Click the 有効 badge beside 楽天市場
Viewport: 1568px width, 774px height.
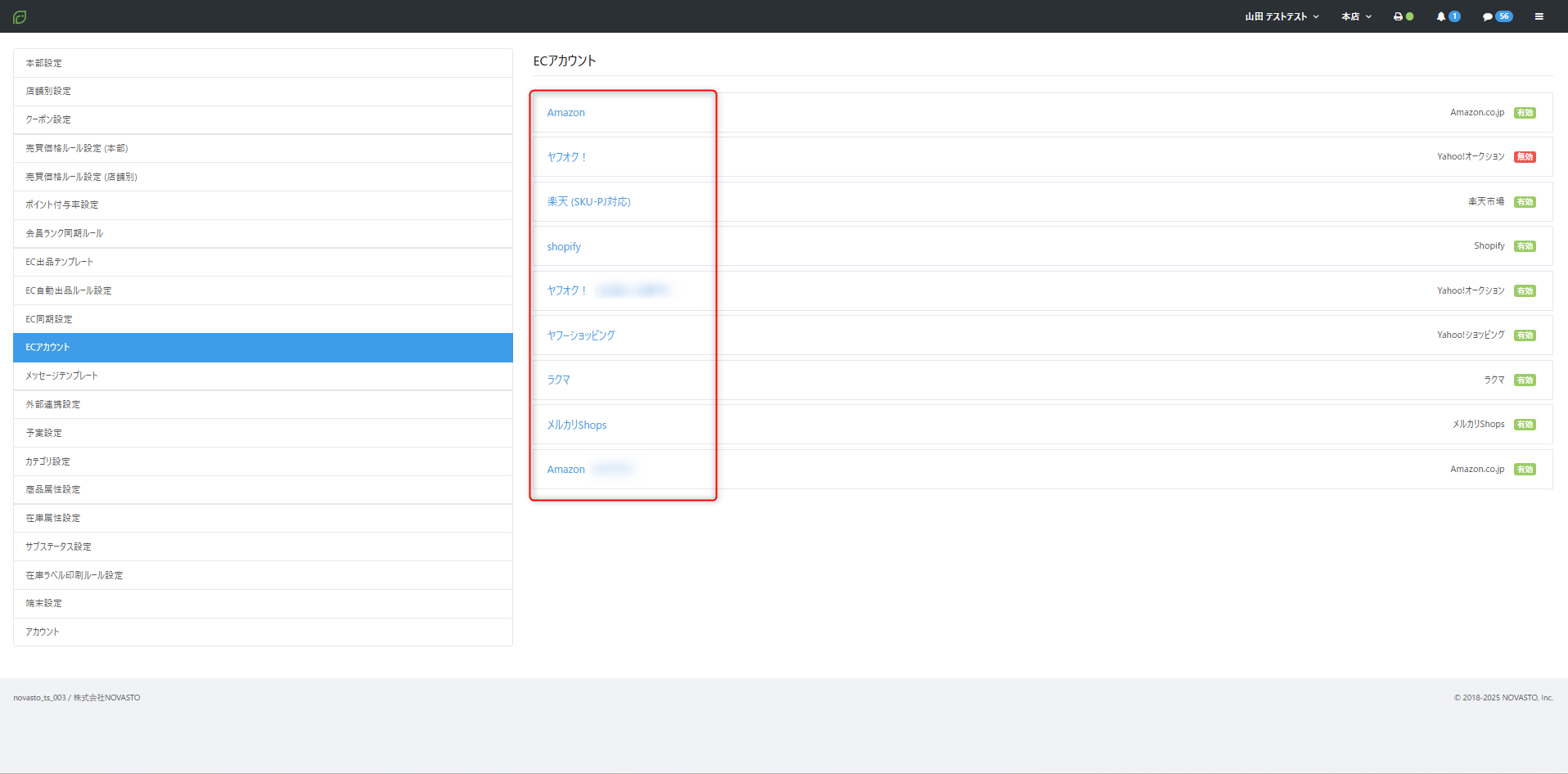[1525, 202]
